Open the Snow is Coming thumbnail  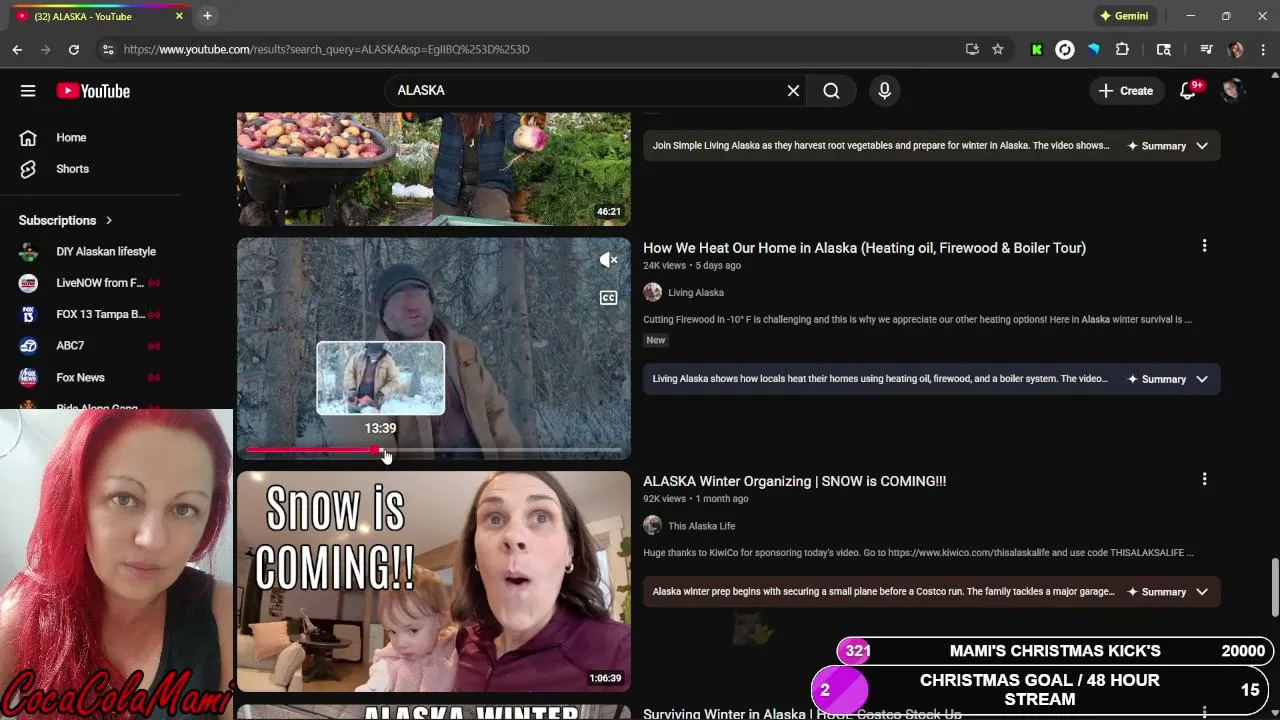434,581
